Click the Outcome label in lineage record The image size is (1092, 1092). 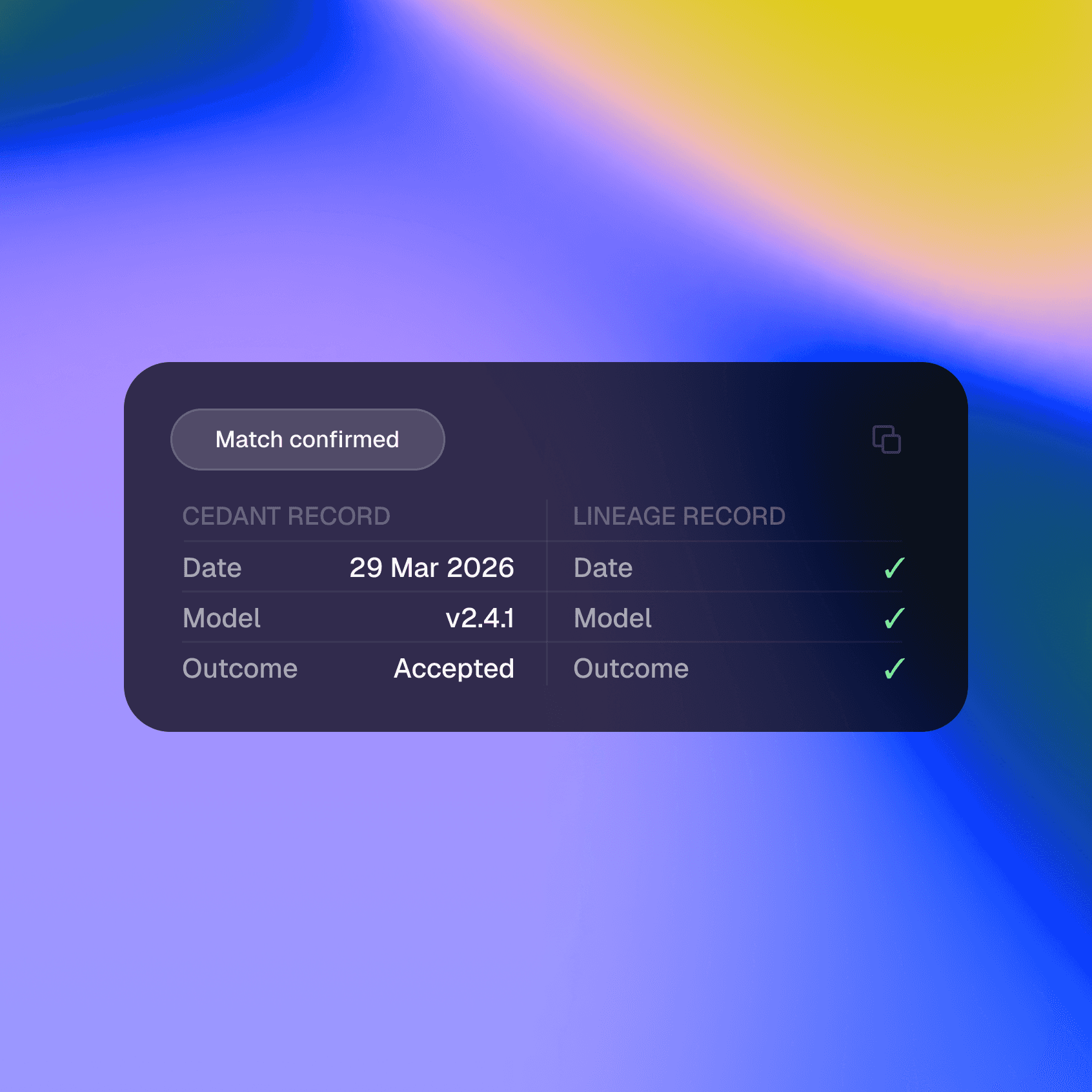pos(631,669)
